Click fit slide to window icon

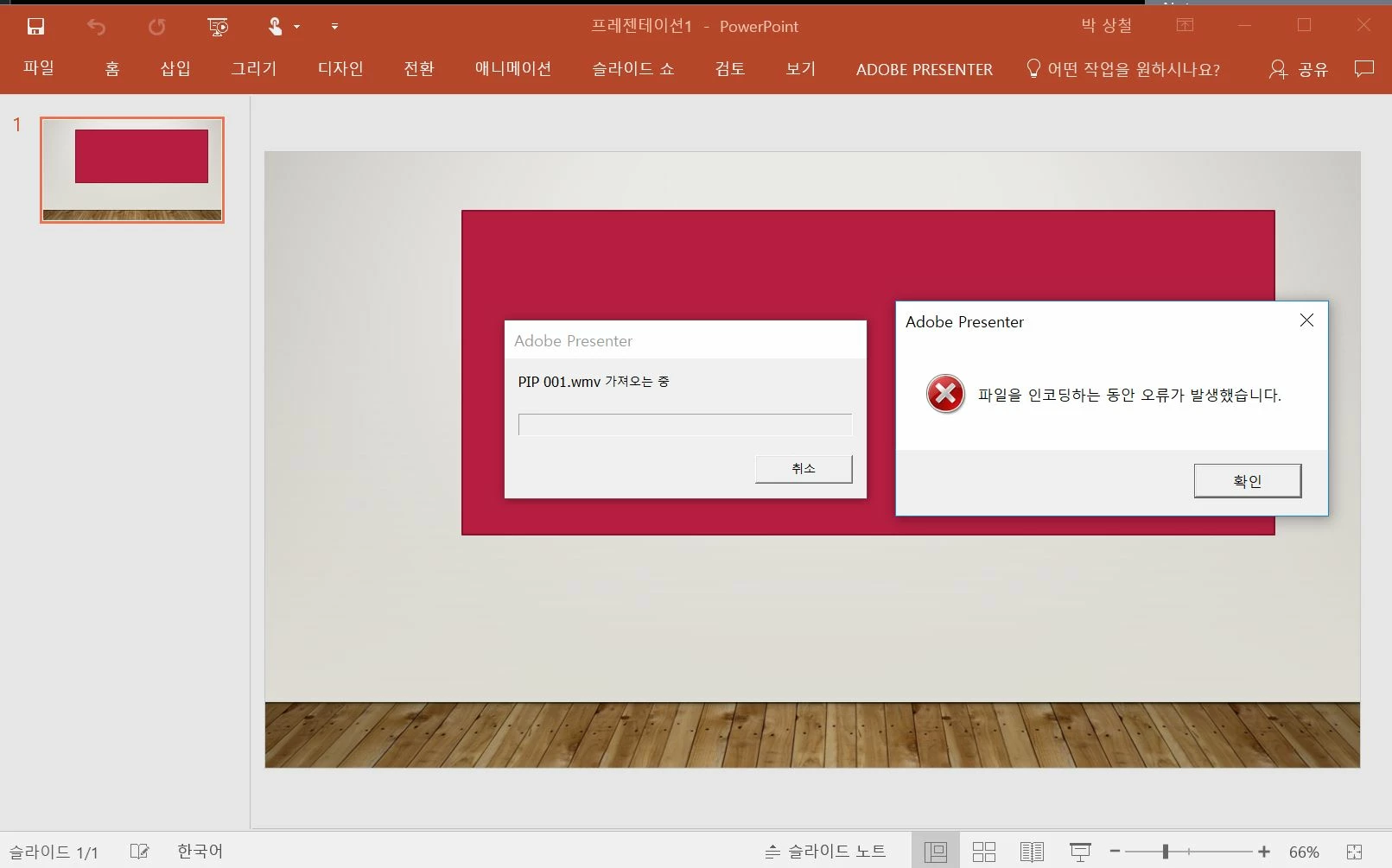click(1354, 852)
